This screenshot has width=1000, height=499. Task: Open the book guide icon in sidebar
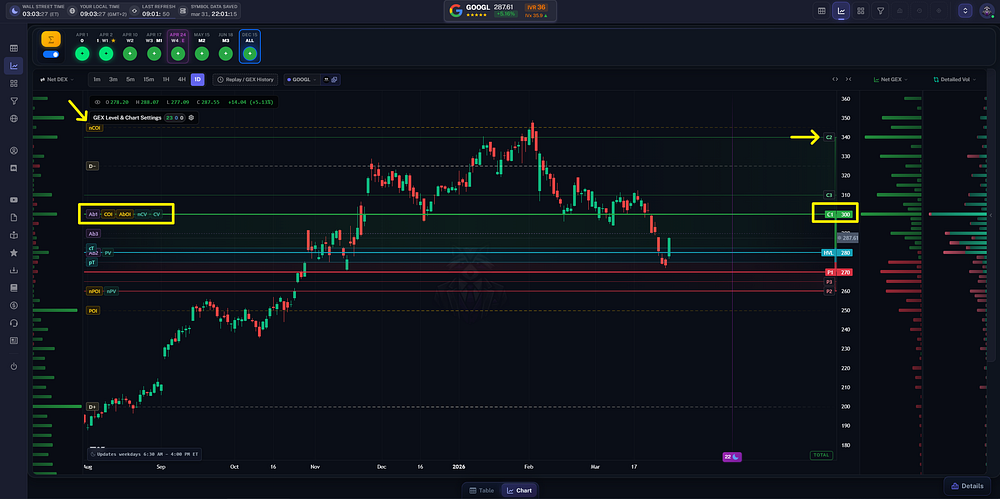point(13,288)
